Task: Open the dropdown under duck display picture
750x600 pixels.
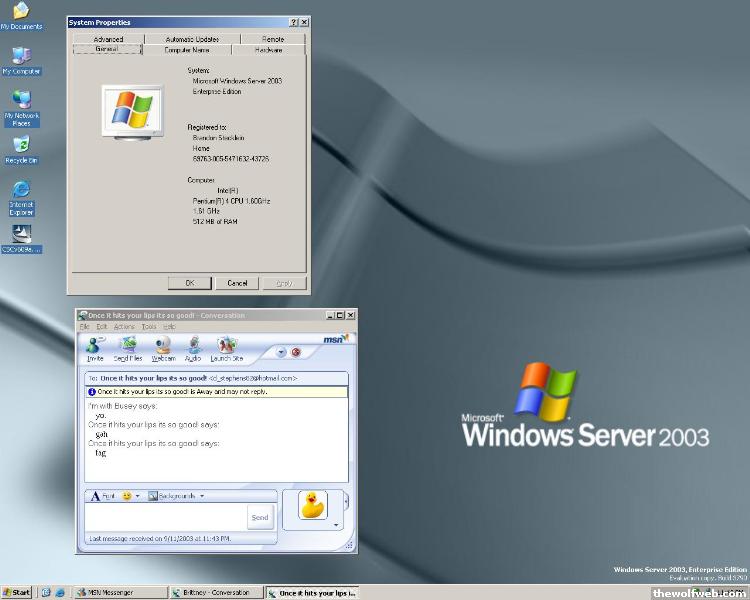Action: click(336, 524)
